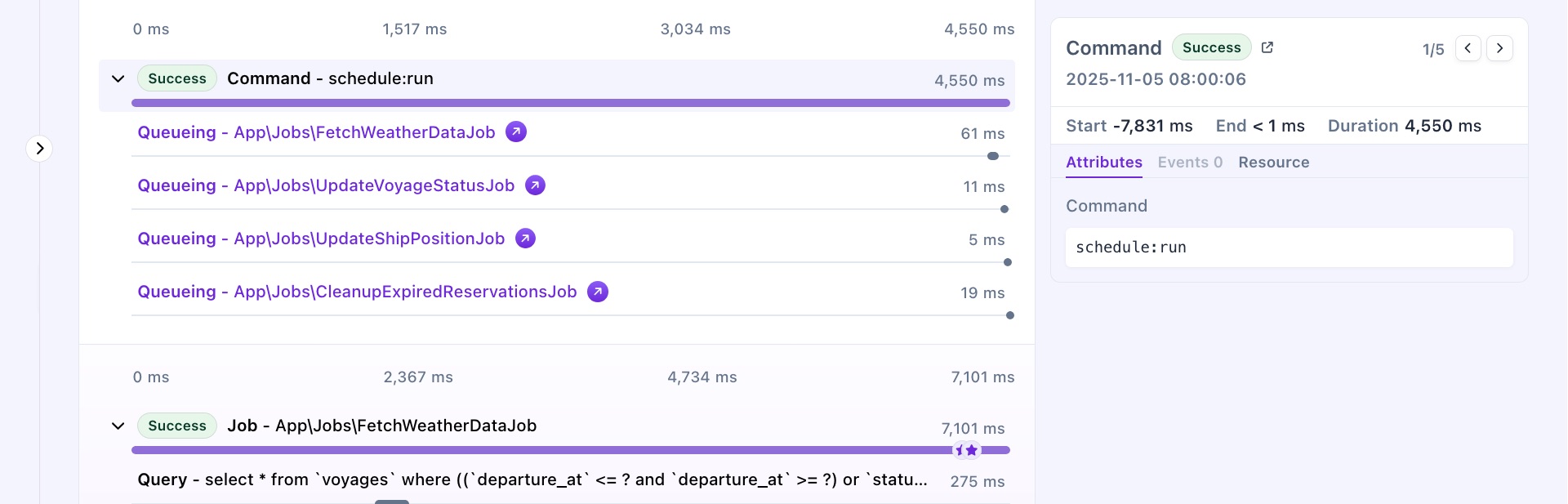The height and width of the screenshot is (504, 1568).
Task: Go to next span in details panel
Action: [1499, 48]
